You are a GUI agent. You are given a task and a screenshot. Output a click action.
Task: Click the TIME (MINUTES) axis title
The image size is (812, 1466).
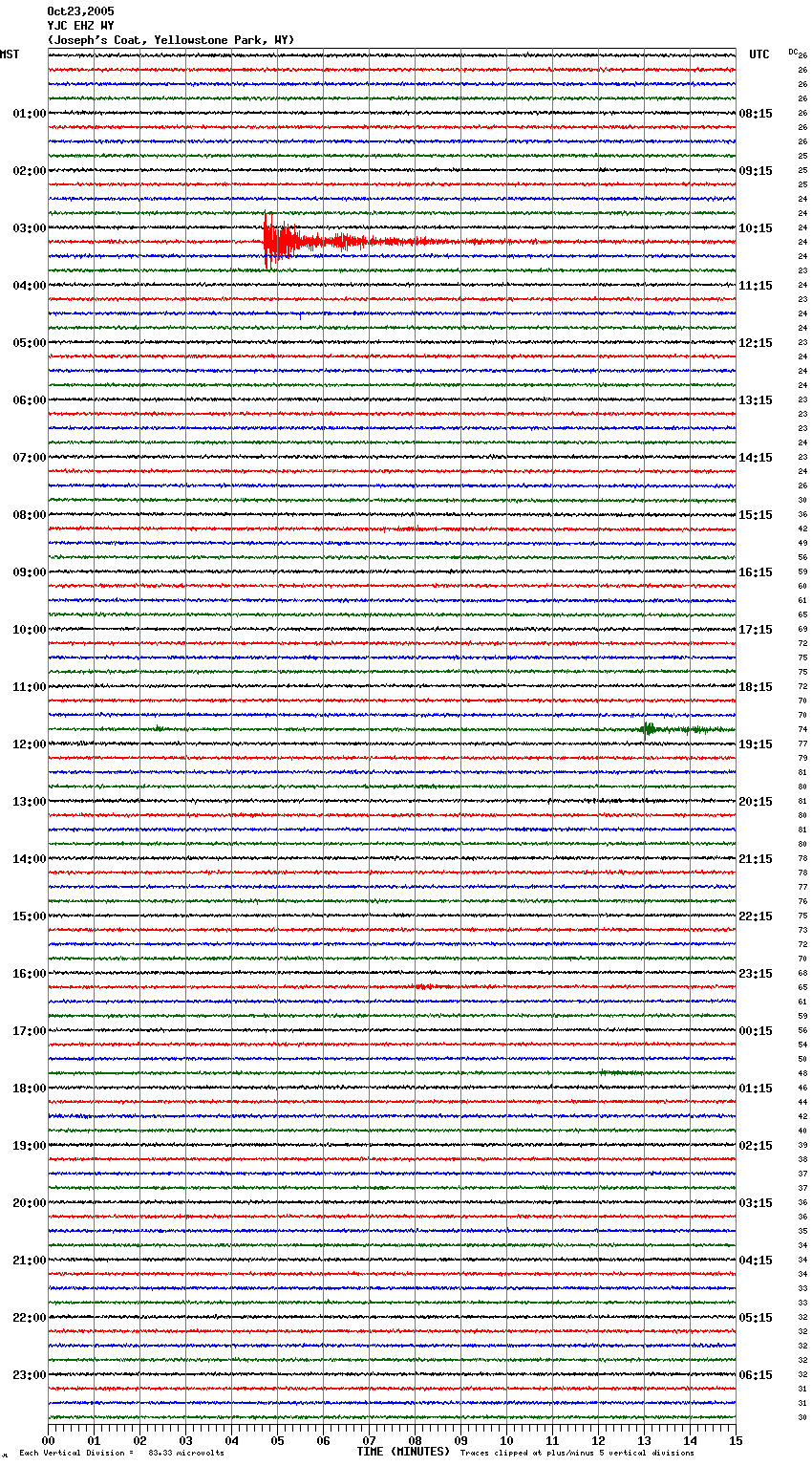click(x=403, y=1452)
